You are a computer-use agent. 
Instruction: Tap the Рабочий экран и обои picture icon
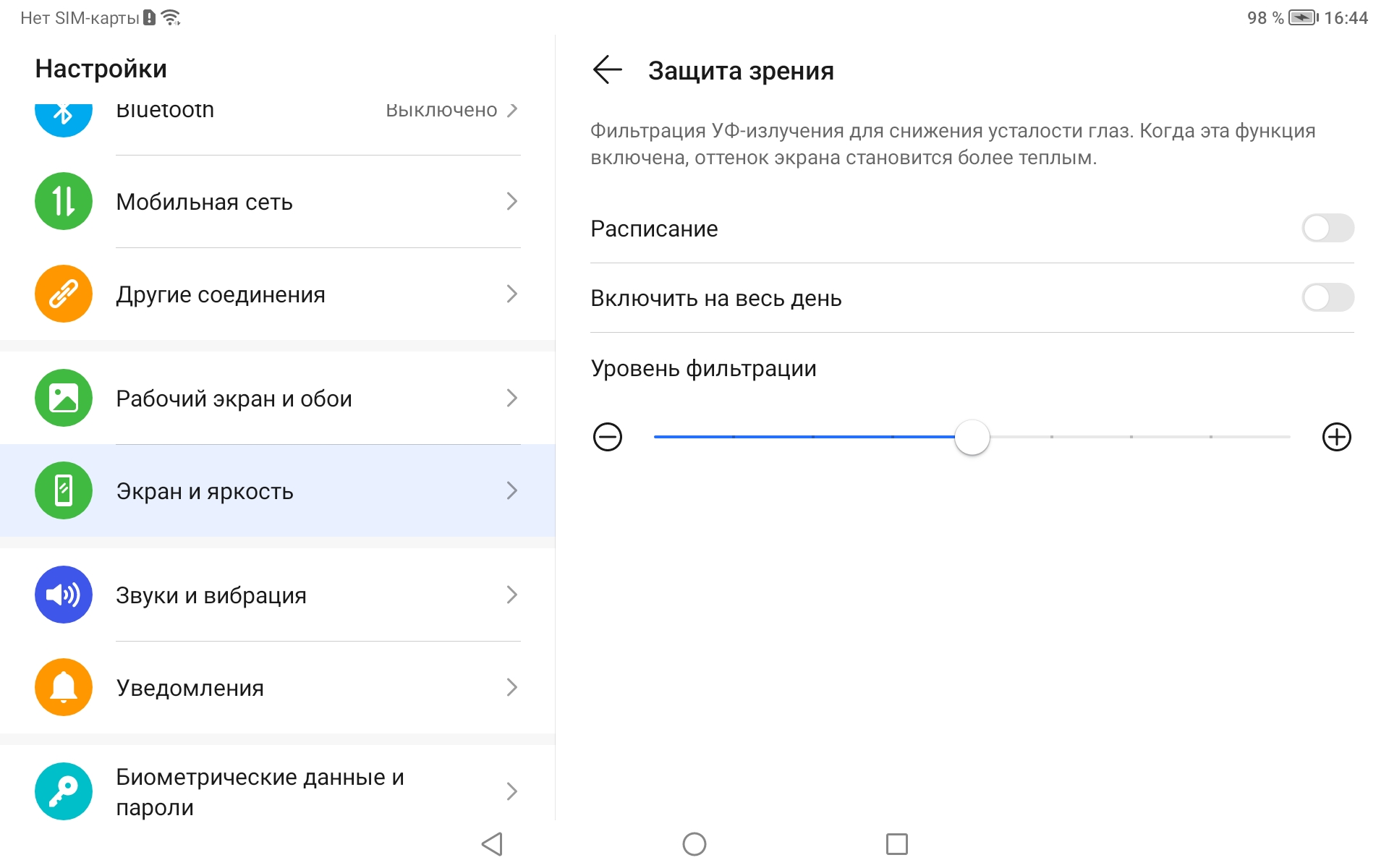(x=64, y=398)
